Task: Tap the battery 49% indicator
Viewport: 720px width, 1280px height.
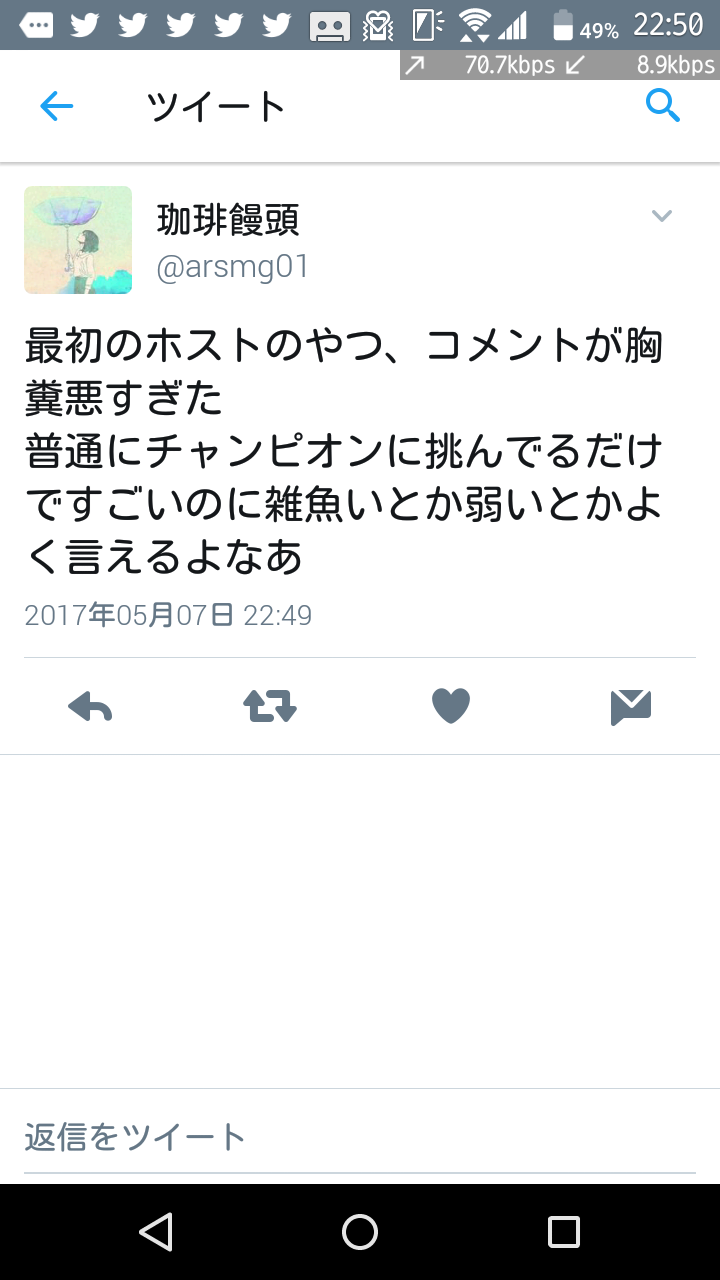Action: (586, 26)
